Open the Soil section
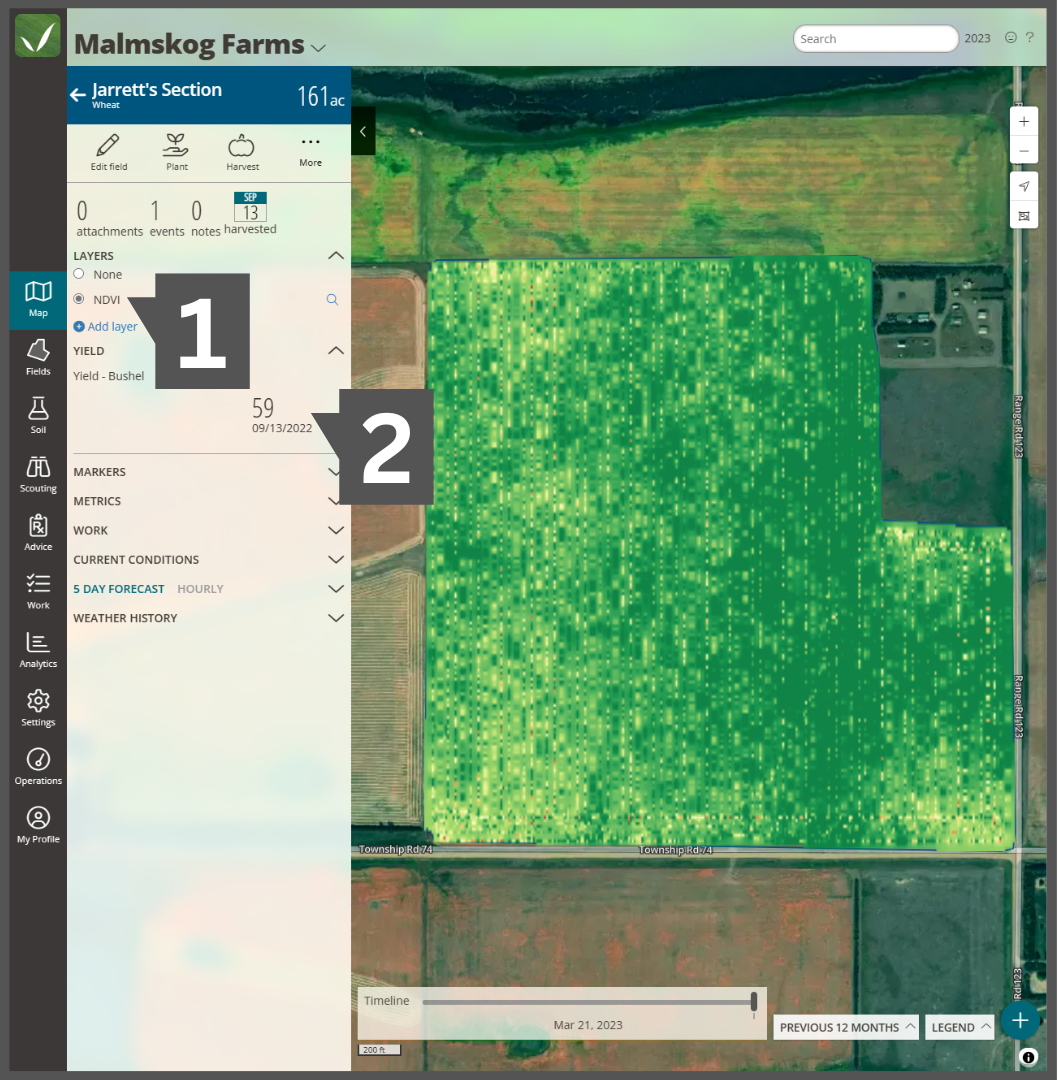Image resolution: width=1058 pixels, height=1080 pixels. [38, 415]
